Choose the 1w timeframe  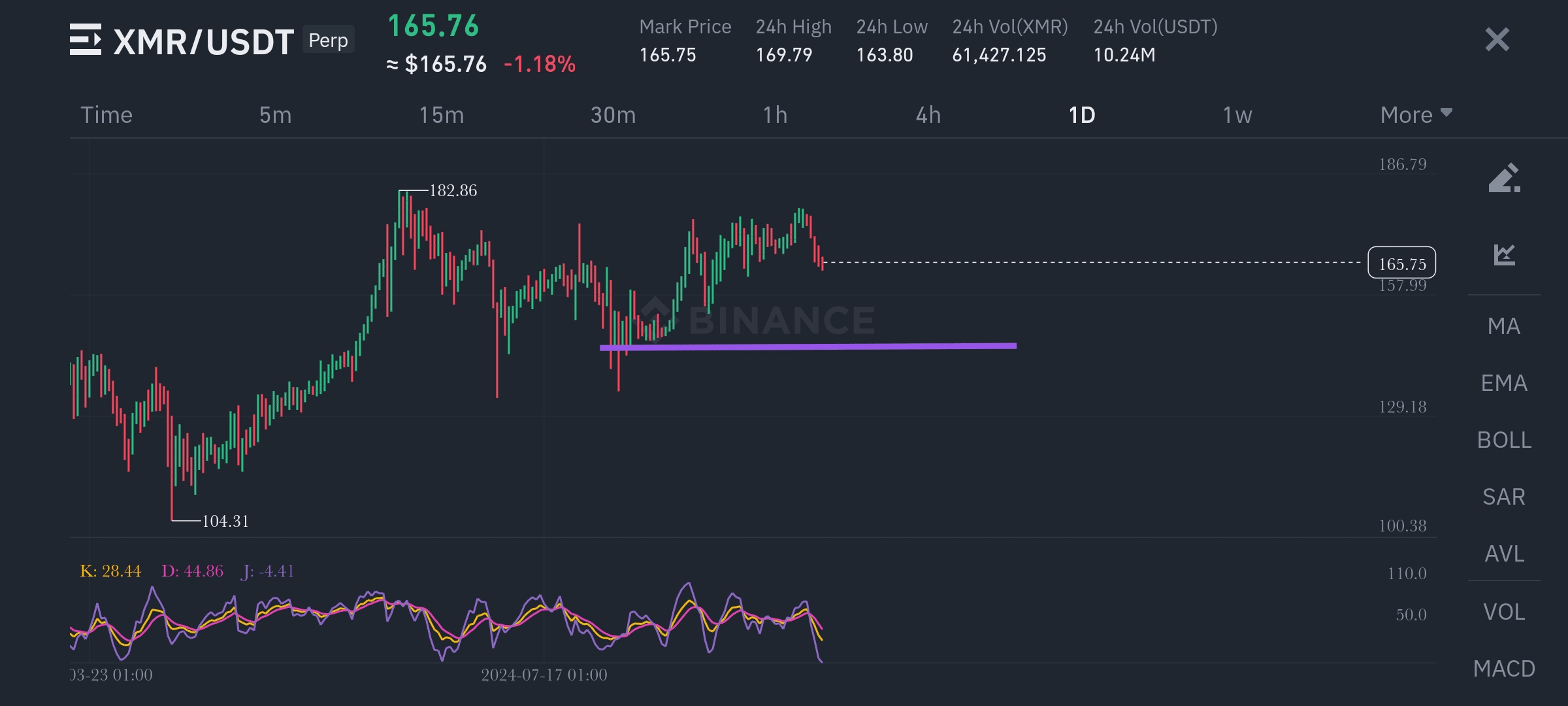(x=1237, y=115)
